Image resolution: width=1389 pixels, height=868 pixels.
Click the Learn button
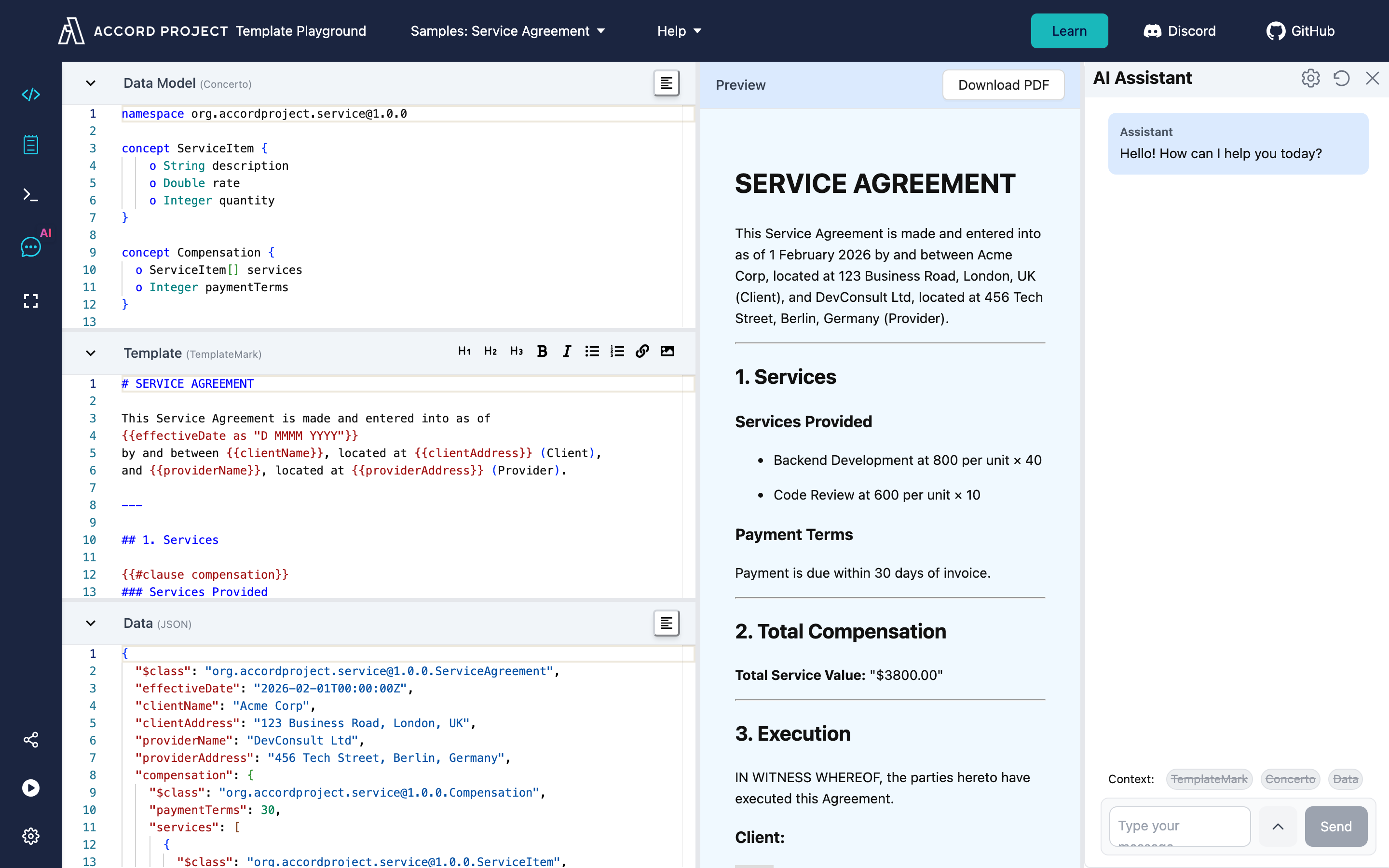point(1069,31)
